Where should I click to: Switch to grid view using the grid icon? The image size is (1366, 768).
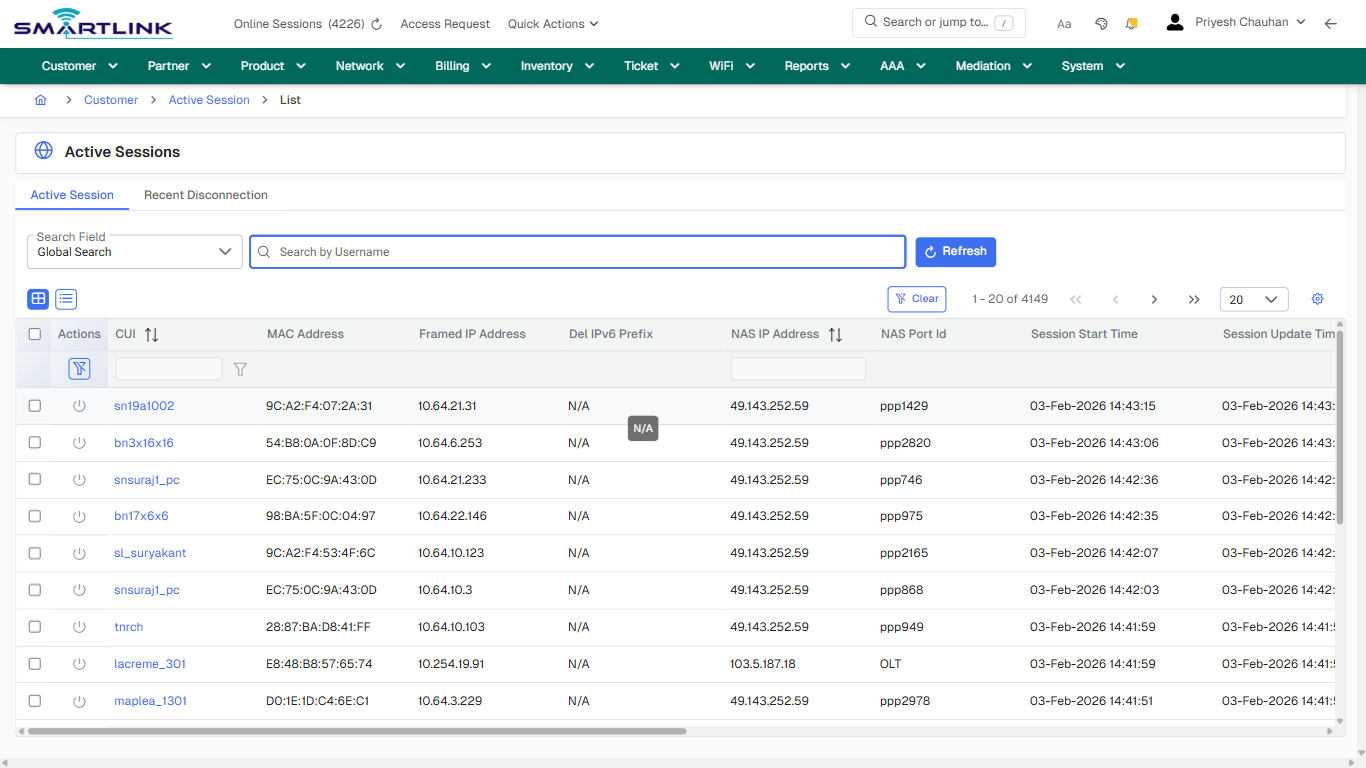37,299
